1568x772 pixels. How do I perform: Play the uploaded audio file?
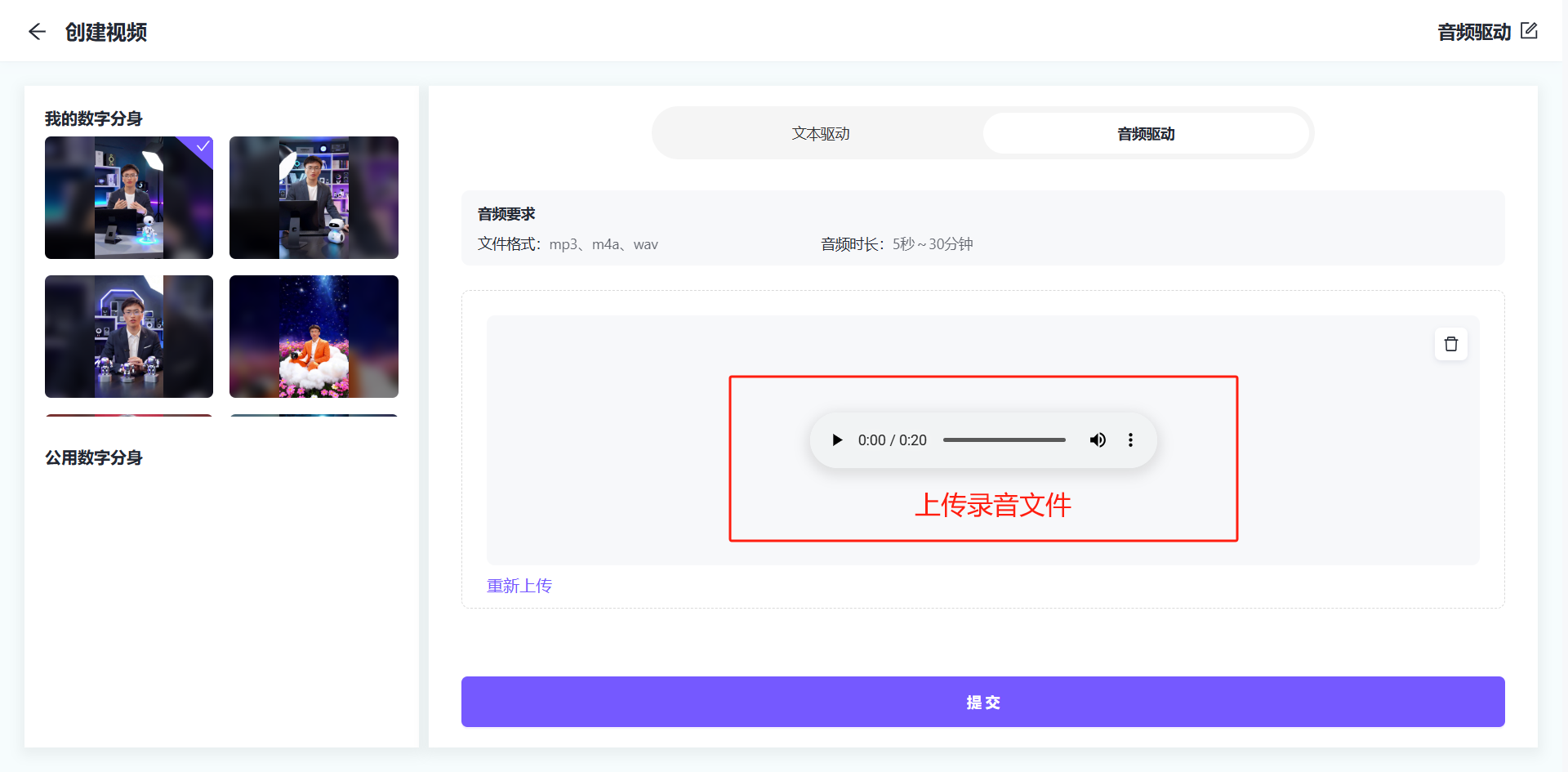(x=837, y=440)
